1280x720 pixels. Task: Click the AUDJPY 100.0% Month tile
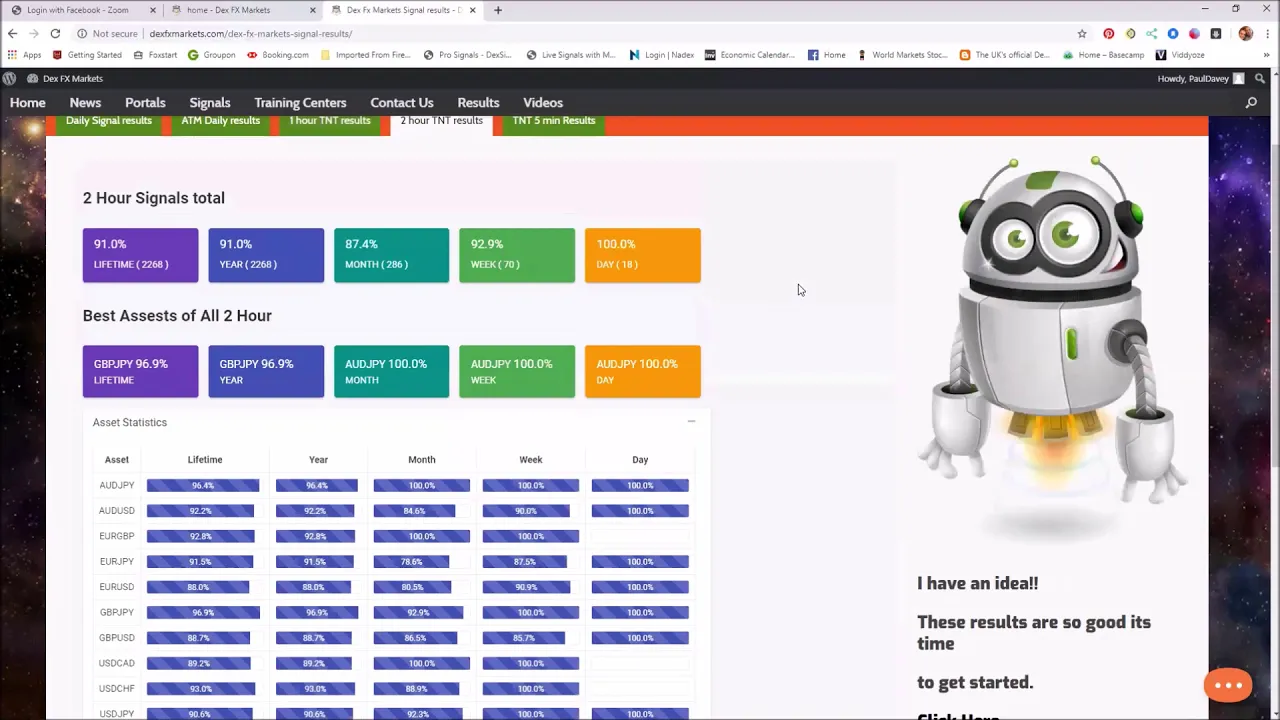[391, 371]
